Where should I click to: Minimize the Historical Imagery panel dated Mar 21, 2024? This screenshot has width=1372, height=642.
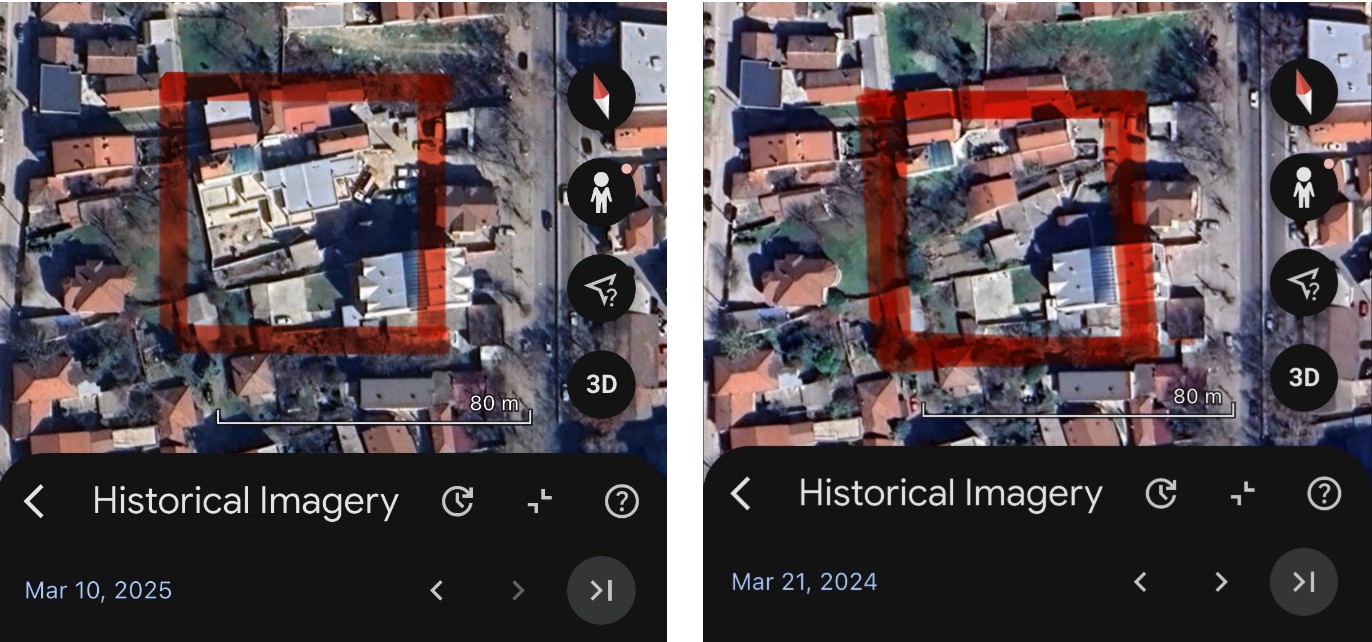tap(1243, 493)
